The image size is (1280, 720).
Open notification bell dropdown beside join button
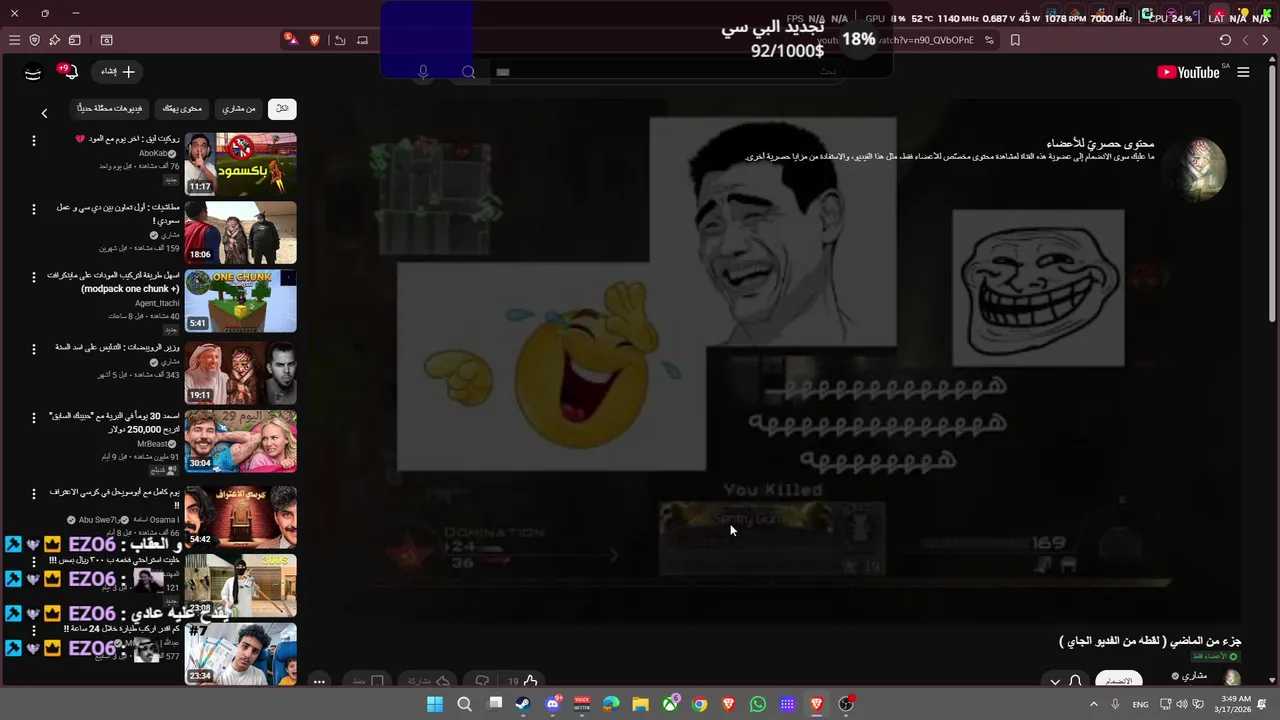point(1065,681)
